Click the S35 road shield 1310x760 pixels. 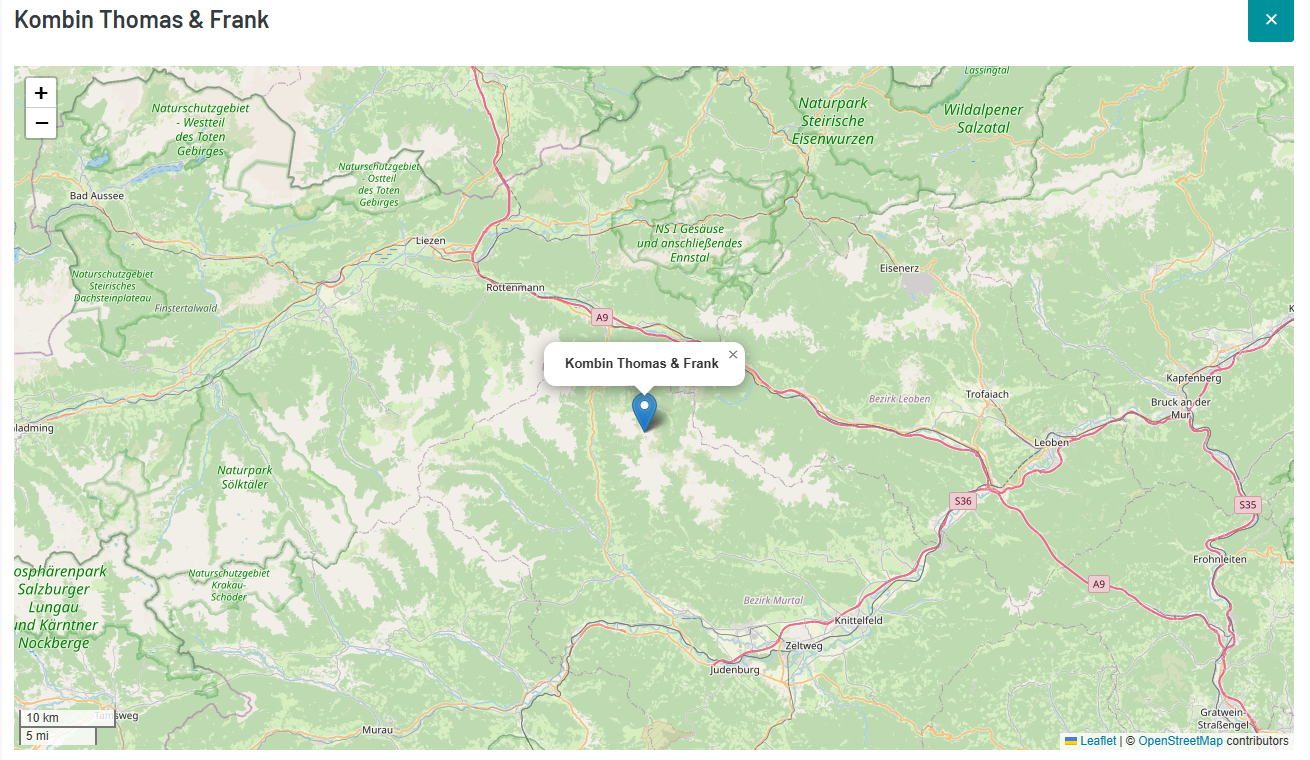click(1247, 504)
